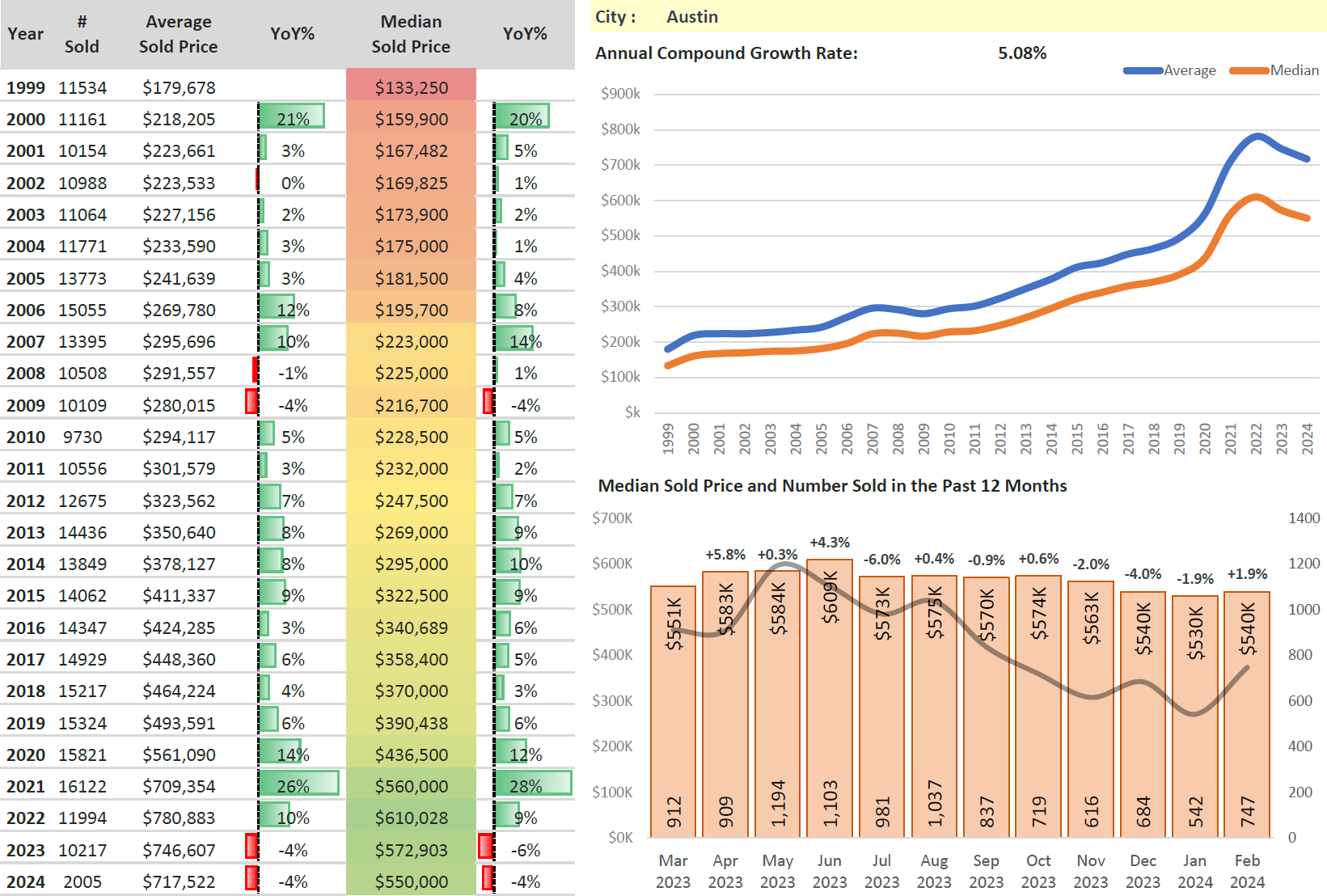
Task: Click the +5.8% label above Apr 2023
Action: [x=725, y=555]
